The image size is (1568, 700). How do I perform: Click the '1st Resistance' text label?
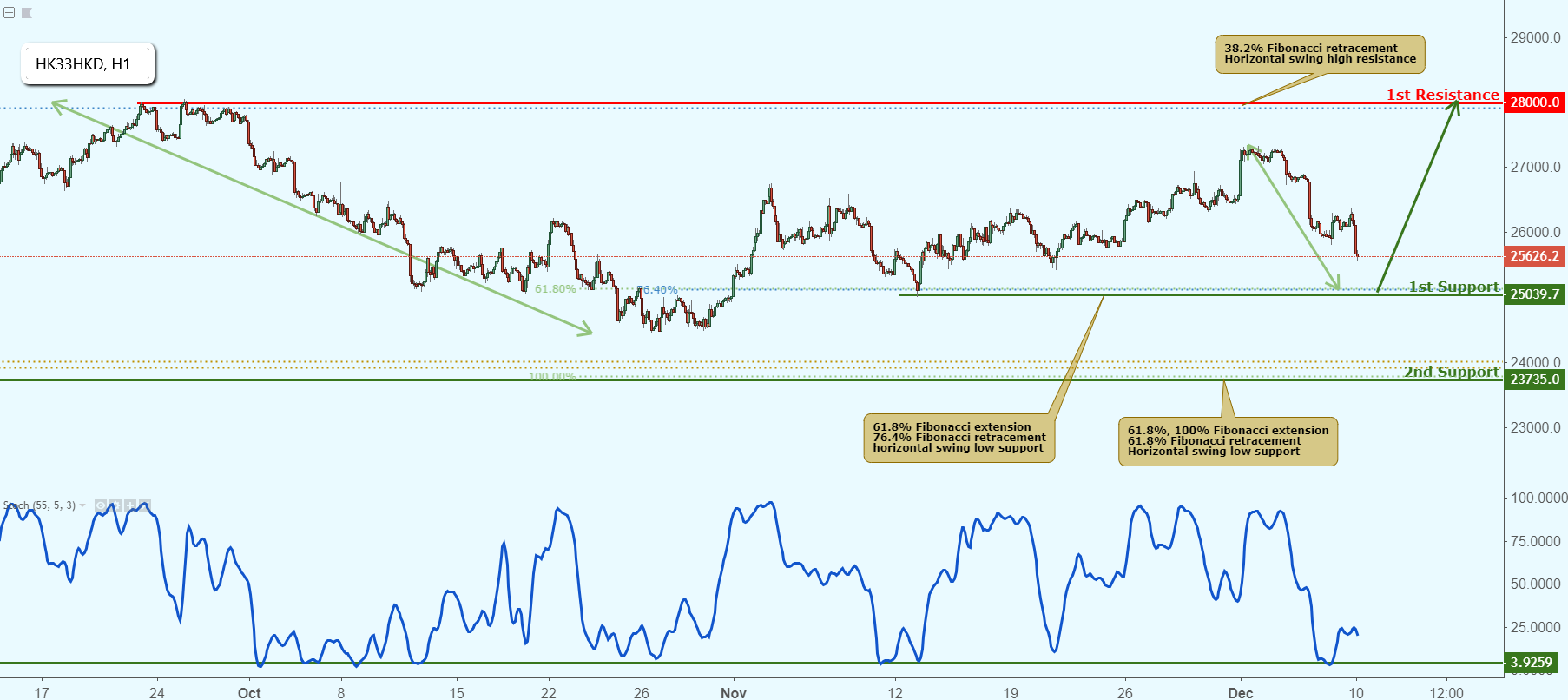1442,95
